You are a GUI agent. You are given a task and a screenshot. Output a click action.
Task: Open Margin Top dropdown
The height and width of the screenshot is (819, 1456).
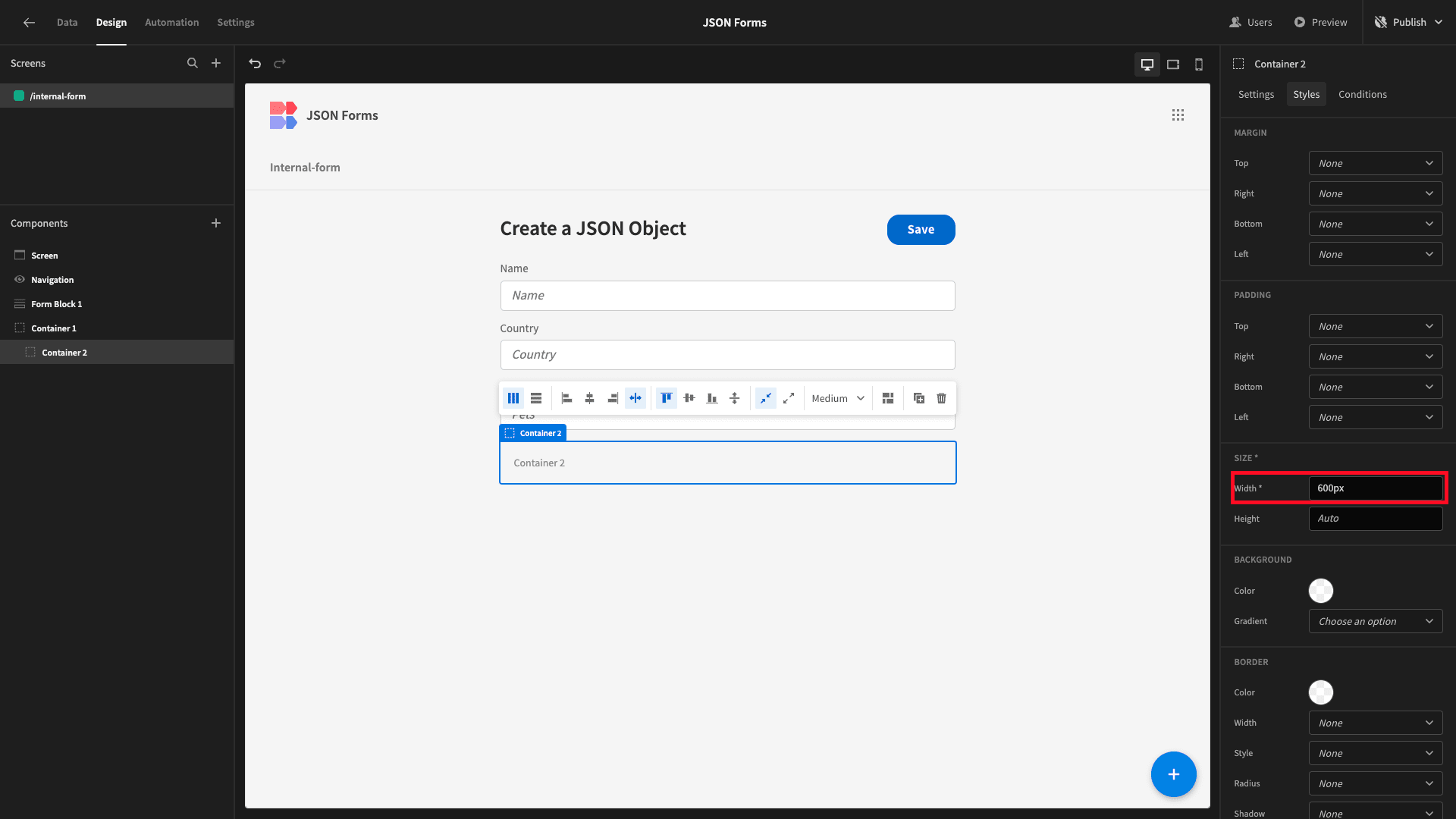click(1376, 164)
